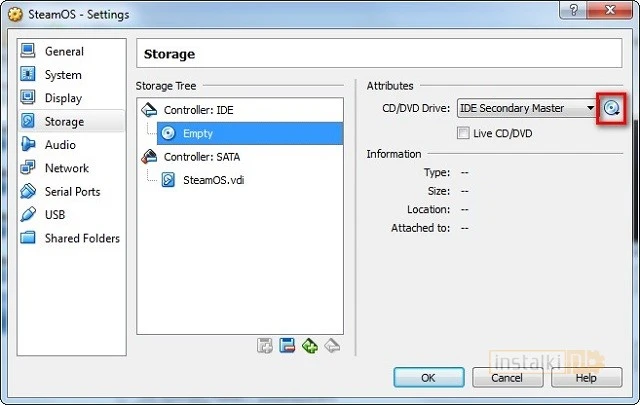Open the General settings category
This screenshot has height=405, width=640.
pos(64,52)
